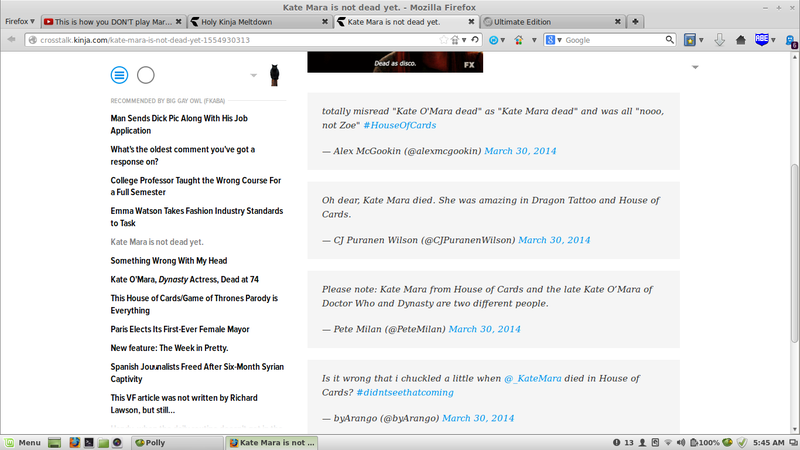
Task: Select the empty circle view icon
Action: [x=145, y=75]
